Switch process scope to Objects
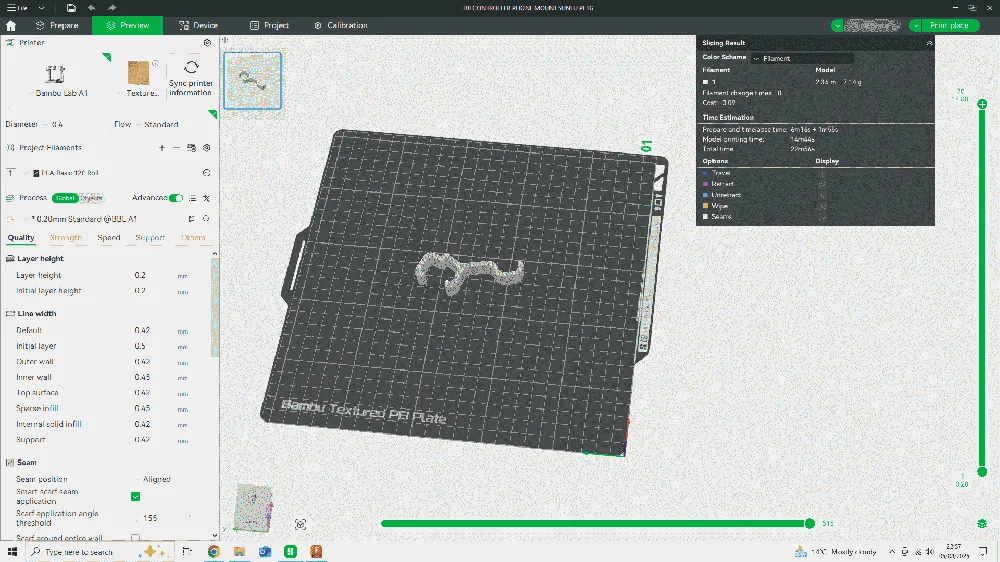 tap(91, 198)
